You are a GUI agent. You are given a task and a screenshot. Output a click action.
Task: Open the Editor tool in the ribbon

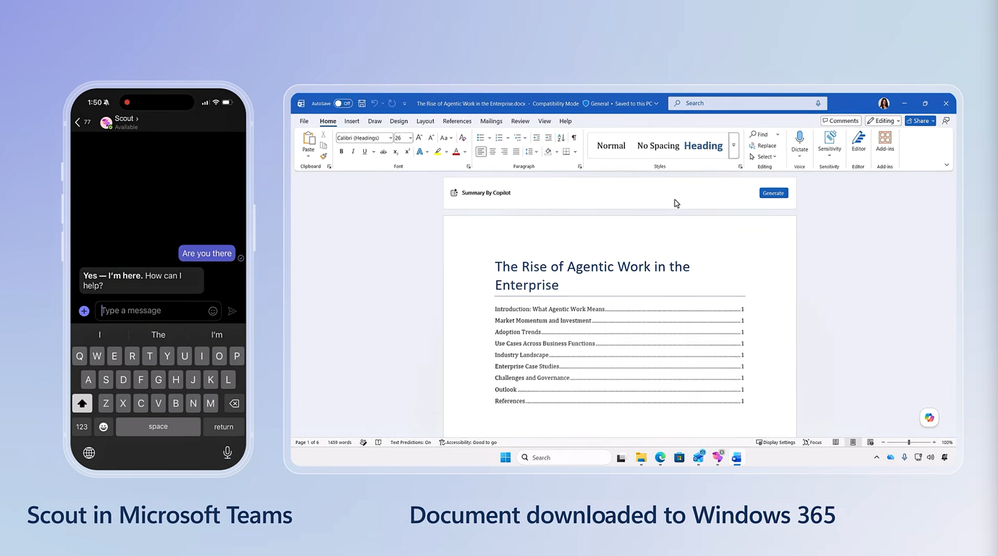point(859,141)
